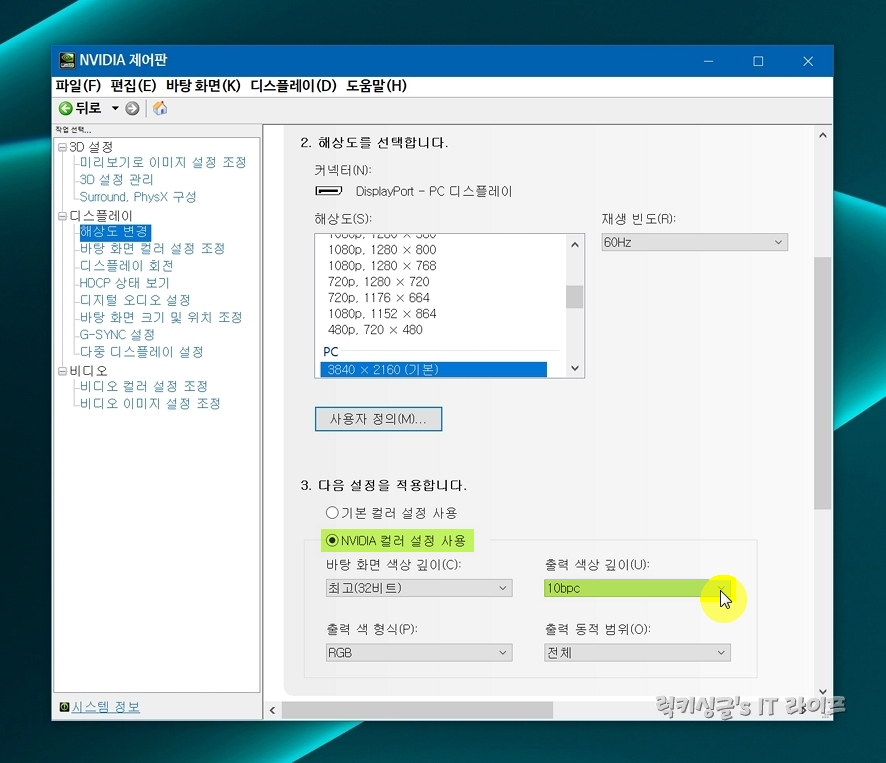Image resolution: width=886 pixels, height=763 pixels.
Task: Click the green Back arrow icon
Action: pos(65,108)
